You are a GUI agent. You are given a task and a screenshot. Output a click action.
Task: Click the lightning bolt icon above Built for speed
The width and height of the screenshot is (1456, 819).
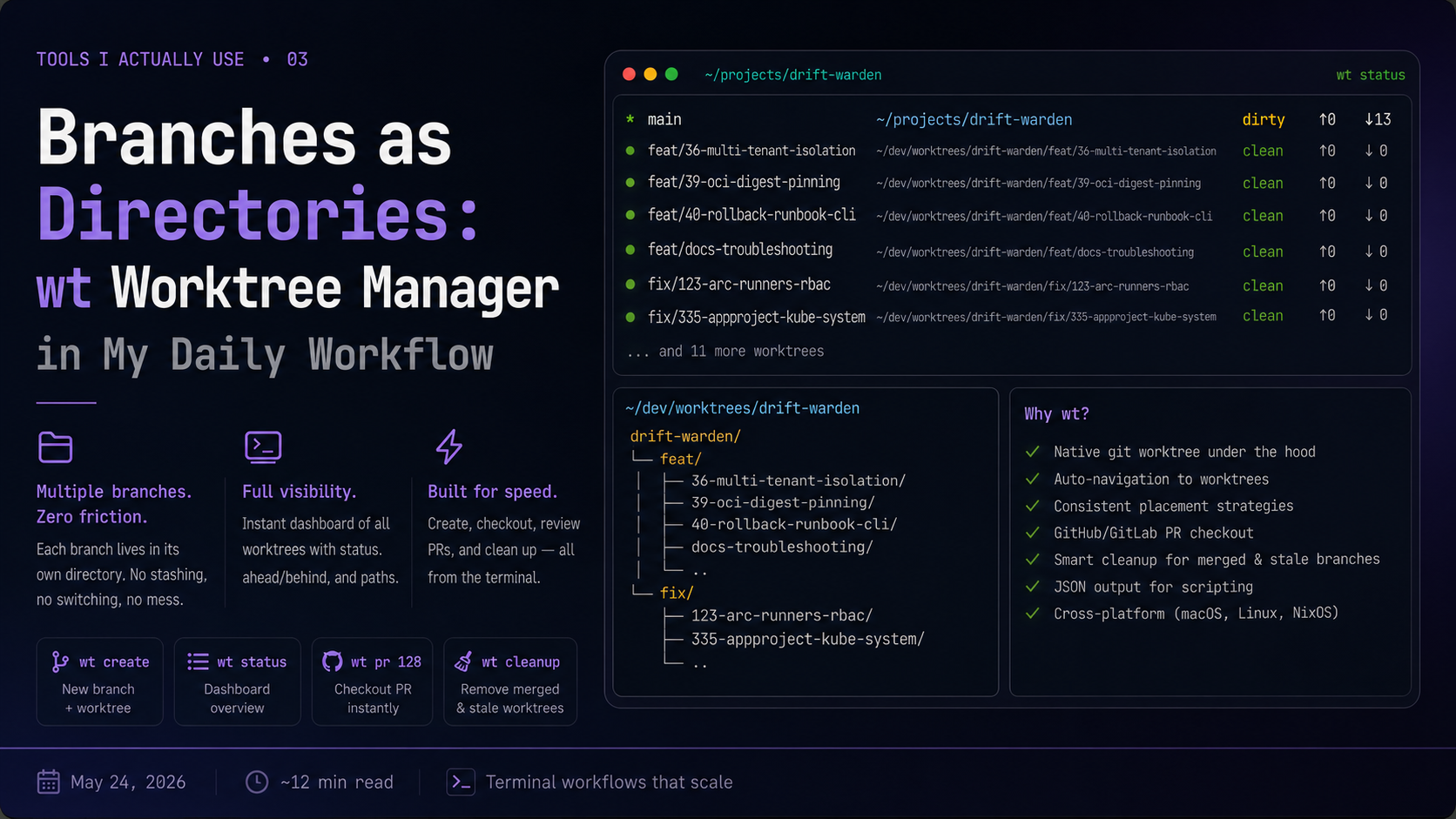pyautogui.click(x=449, y=446)
